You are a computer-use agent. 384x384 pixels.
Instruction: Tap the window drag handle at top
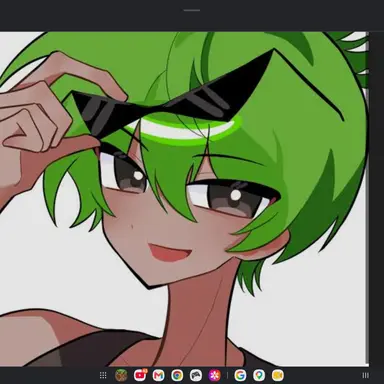[192, 10]
